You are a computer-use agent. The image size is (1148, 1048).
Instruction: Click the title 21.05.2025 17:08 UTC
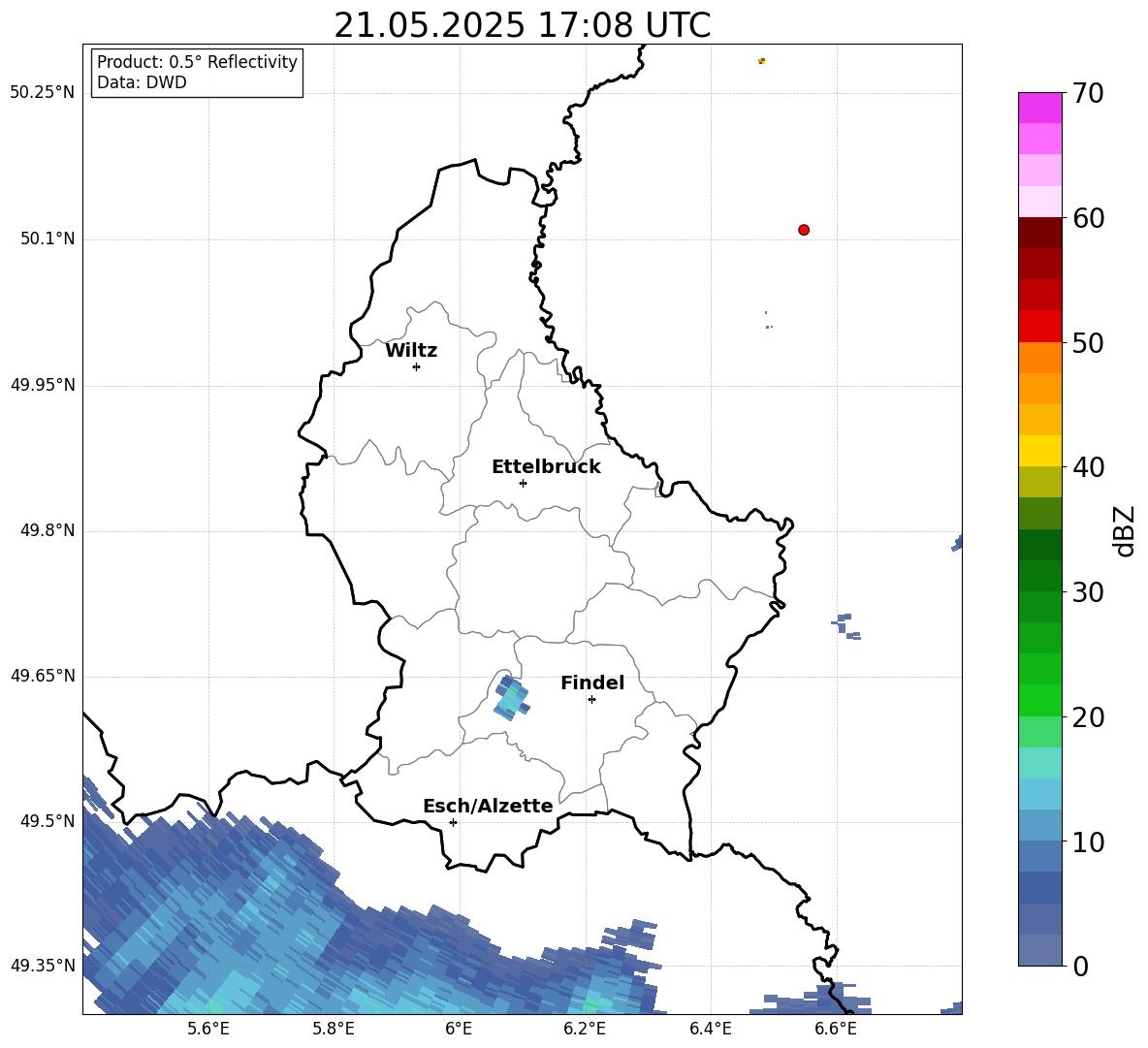pyautogui.click(x=522, y=25)
